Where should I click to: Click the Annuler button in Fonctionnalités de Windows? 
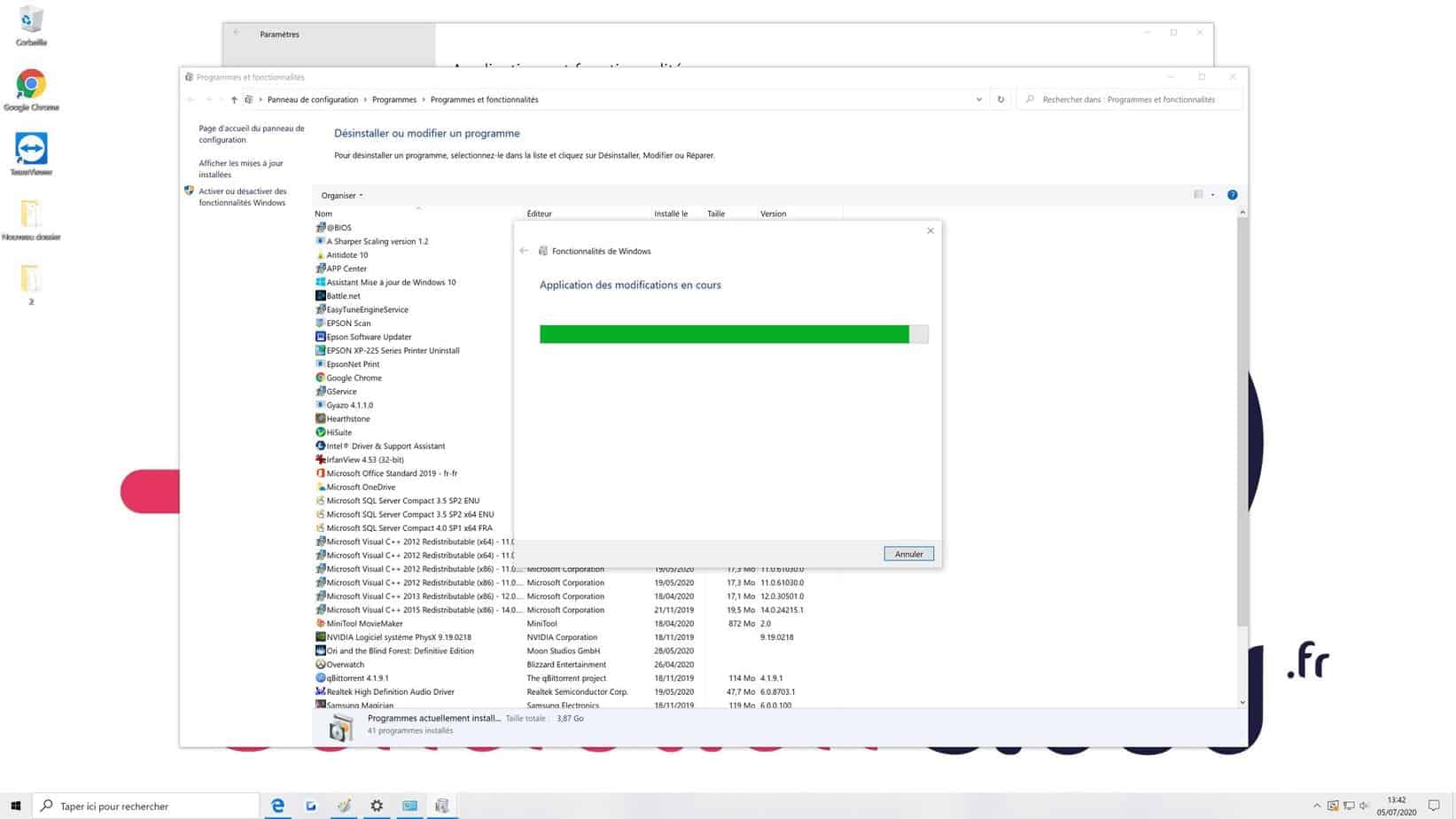point(908,554)
